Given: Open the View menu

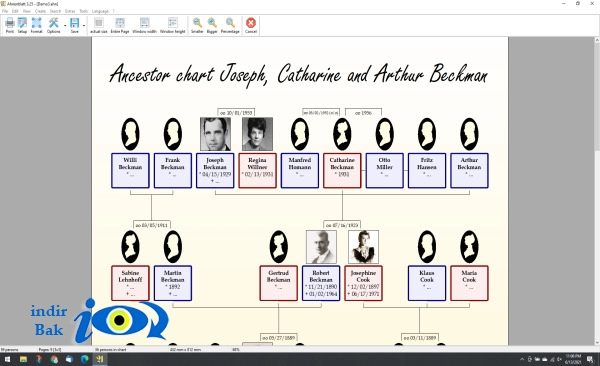Looking at the screenshot, I should (x=27, y=11).
